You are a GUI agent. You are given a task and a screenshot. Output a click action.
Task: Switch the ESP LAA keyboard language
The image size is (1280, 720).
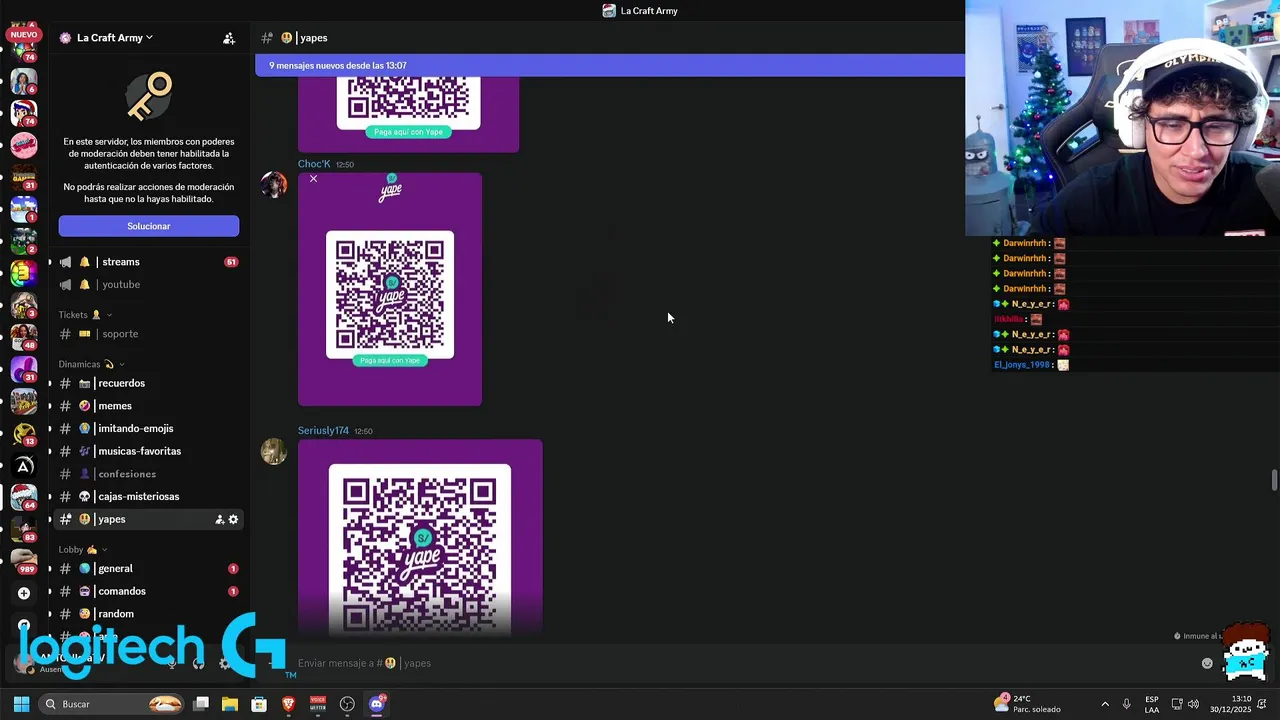pyautogui.click(x=1152, y=704)
